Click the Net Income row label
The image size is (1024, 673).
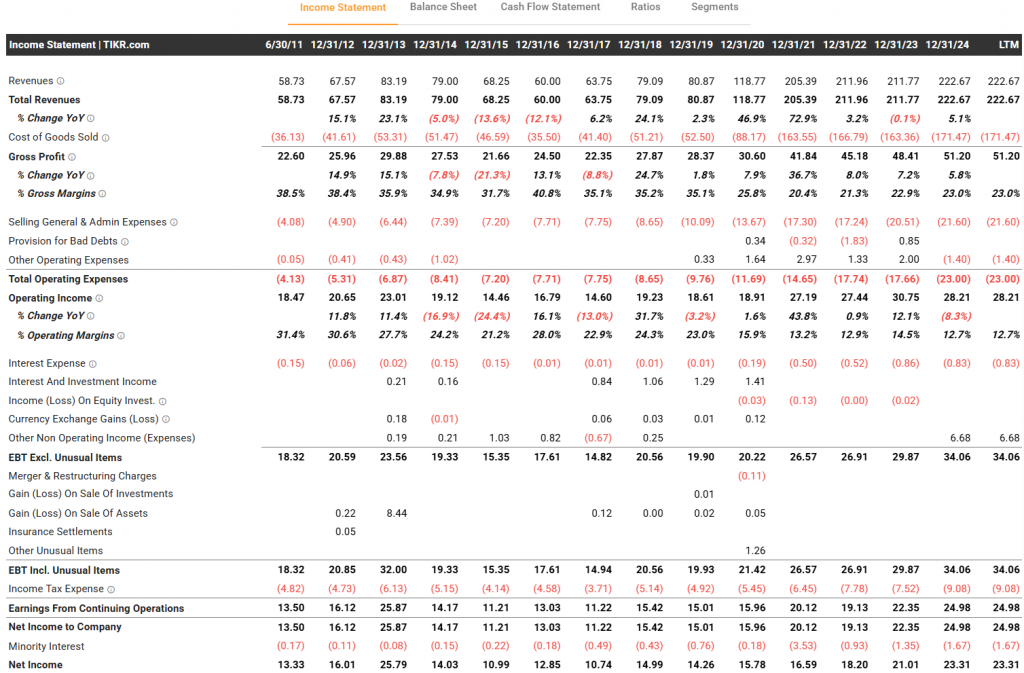[35, 665]
